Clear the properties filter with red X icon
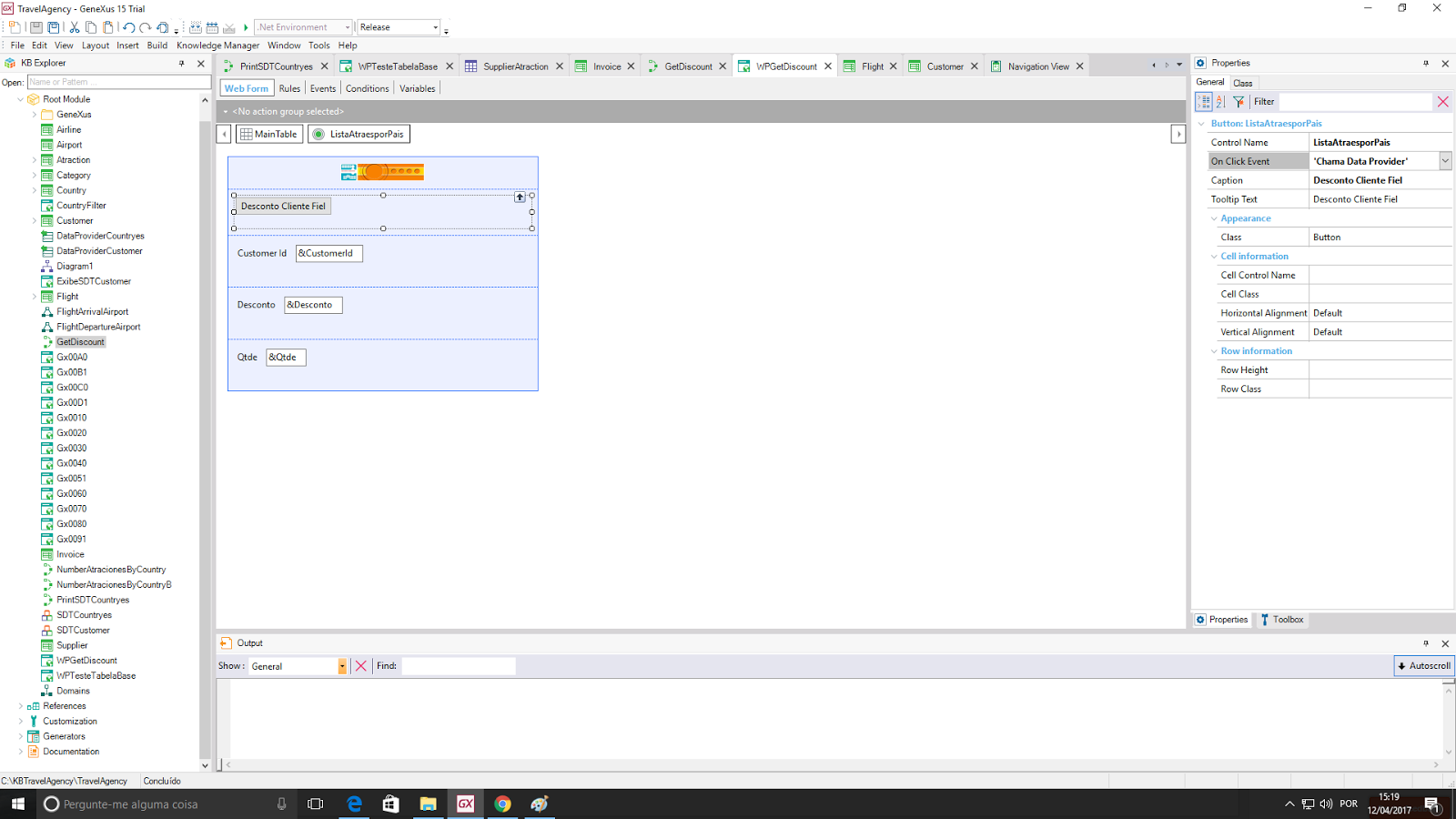This screenshot has width=1456, height=819. (1442, 101)
